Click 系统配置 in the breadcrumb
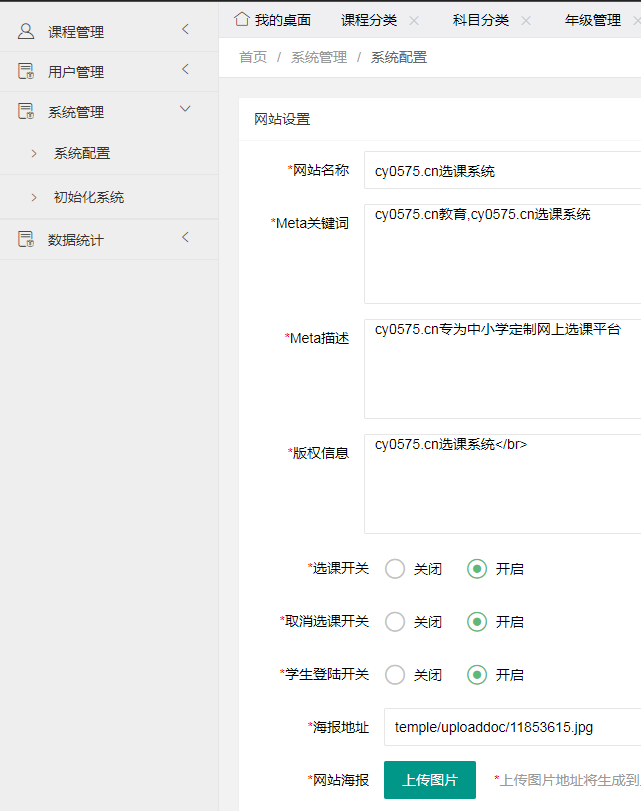The height and width of the screenshot is (811, 641). pos(399,57)
